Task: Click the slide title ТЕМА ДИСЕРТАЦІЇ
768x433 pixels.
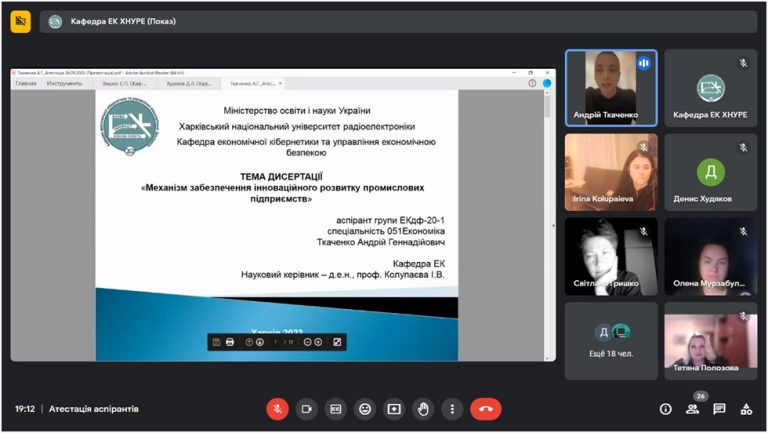Action: pos(281,176)
